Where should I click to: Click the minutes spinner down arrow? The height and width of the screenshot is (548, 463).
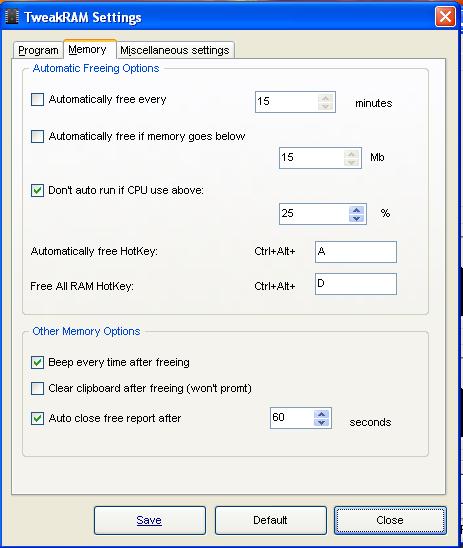pos(326,106)
